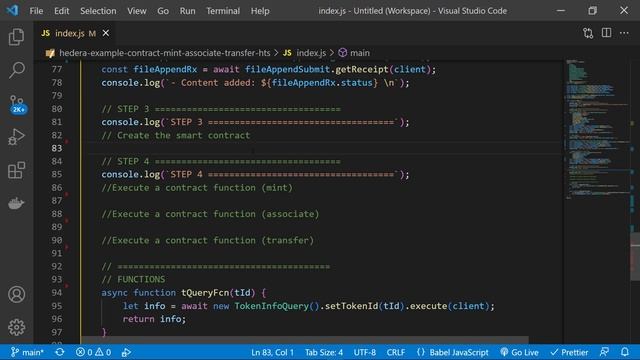Open the Explorer view in activity bar
This screenshot has height=360, width=640.
(16, 37)
